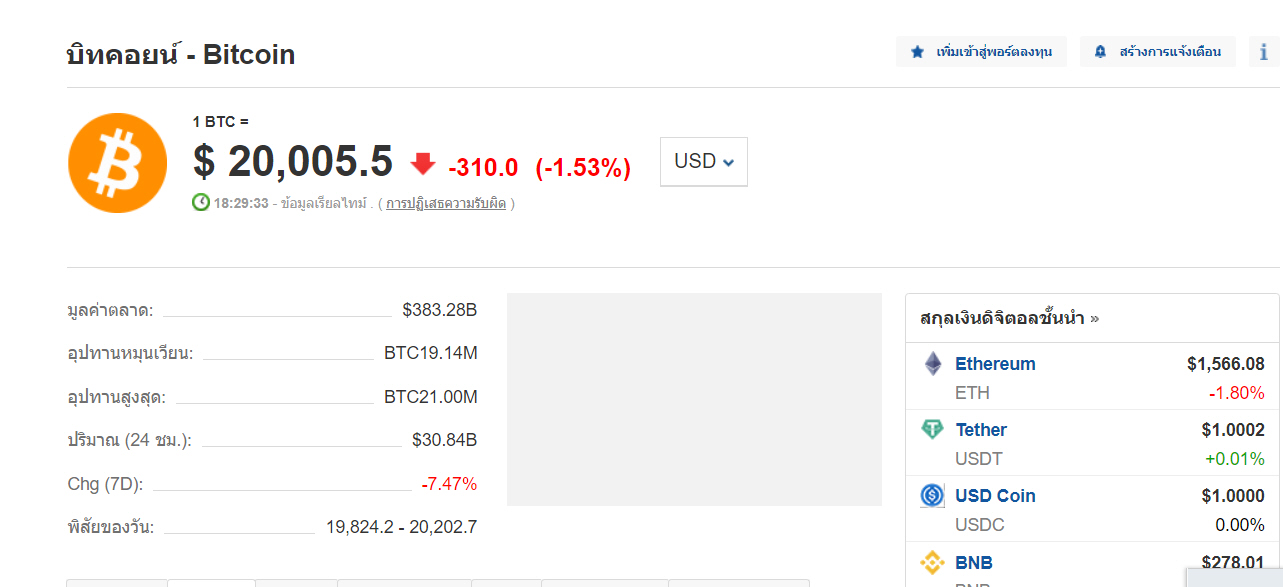Open the USD Coin page link

[995, 496]
